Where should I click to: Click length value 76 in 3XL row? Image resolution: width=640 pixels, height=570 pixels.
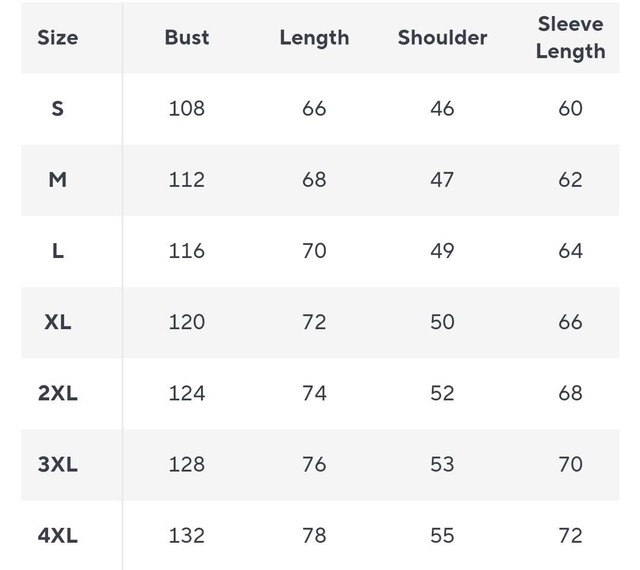(314, 464)
